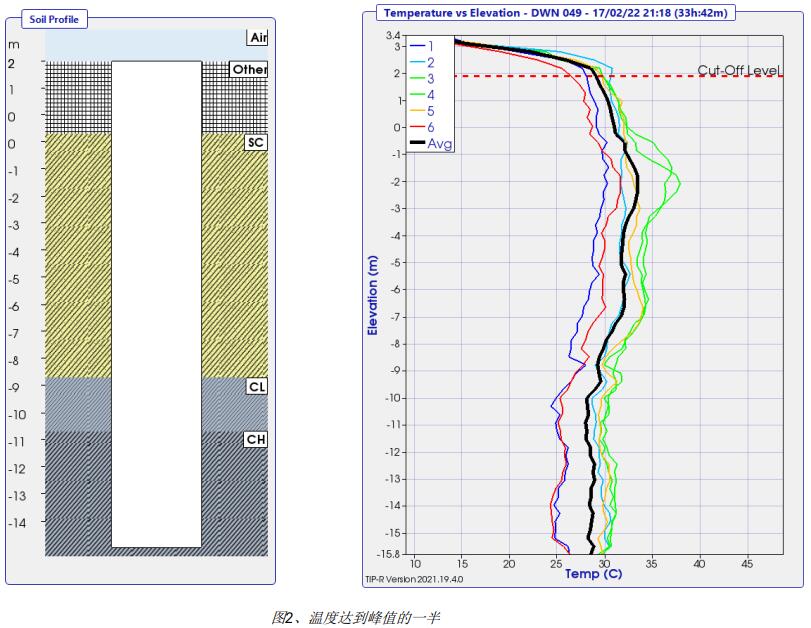Click the blue line swatch for legend entry 1
811x628 pixels.
[x=416, y=46]
